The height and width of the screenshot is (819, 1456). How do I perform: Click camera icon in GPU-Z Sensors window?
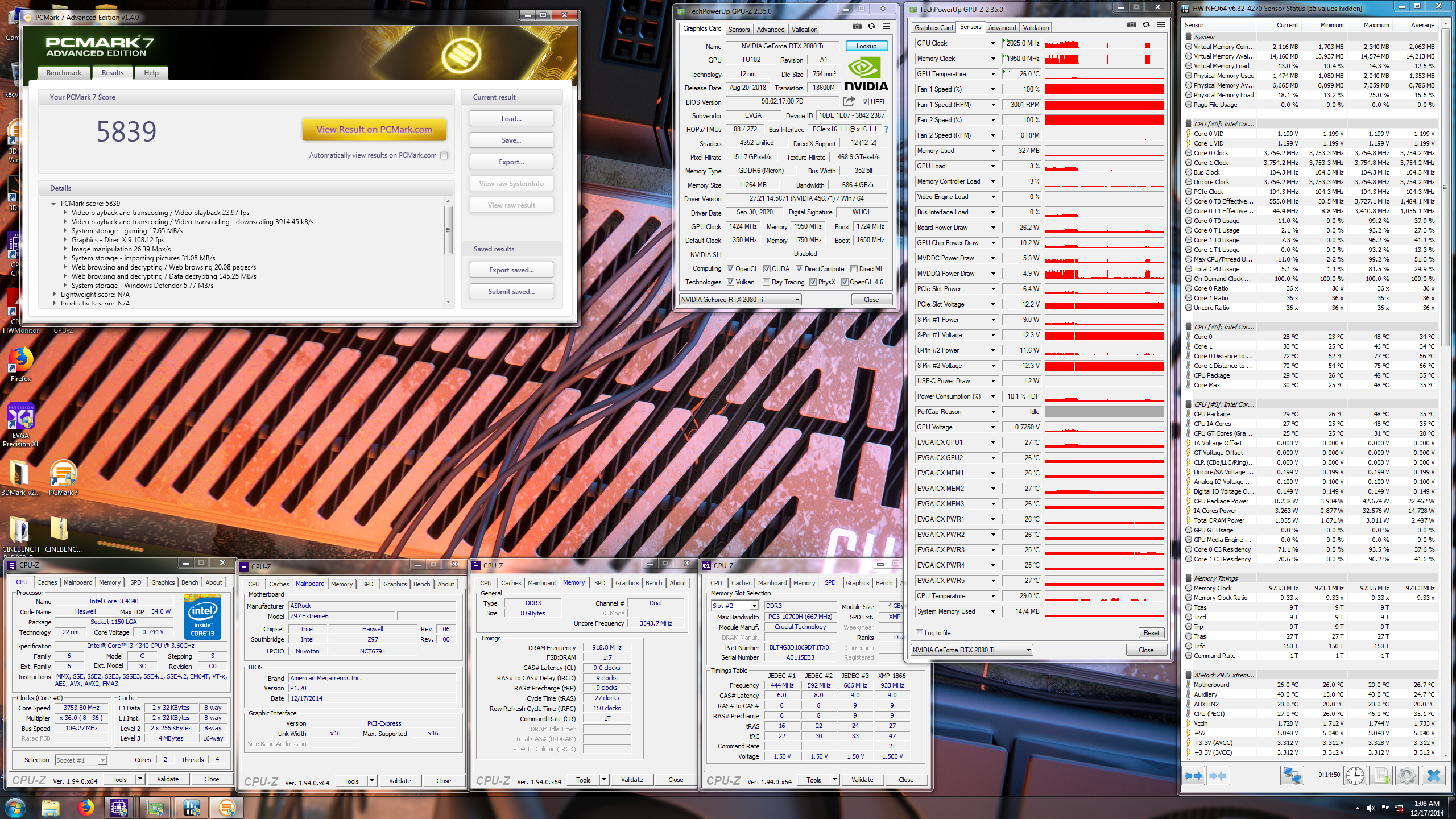click(x=1132, y=25)
